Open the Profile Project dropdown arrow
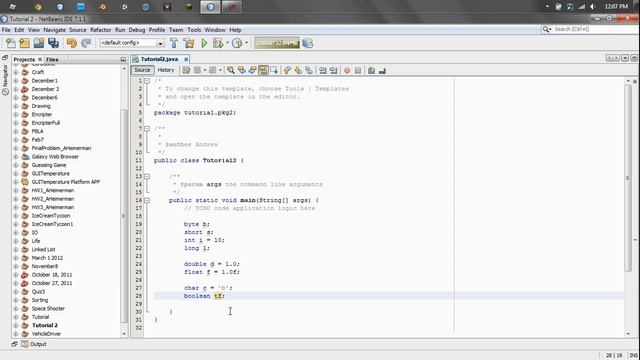 [x=247, y=43]
